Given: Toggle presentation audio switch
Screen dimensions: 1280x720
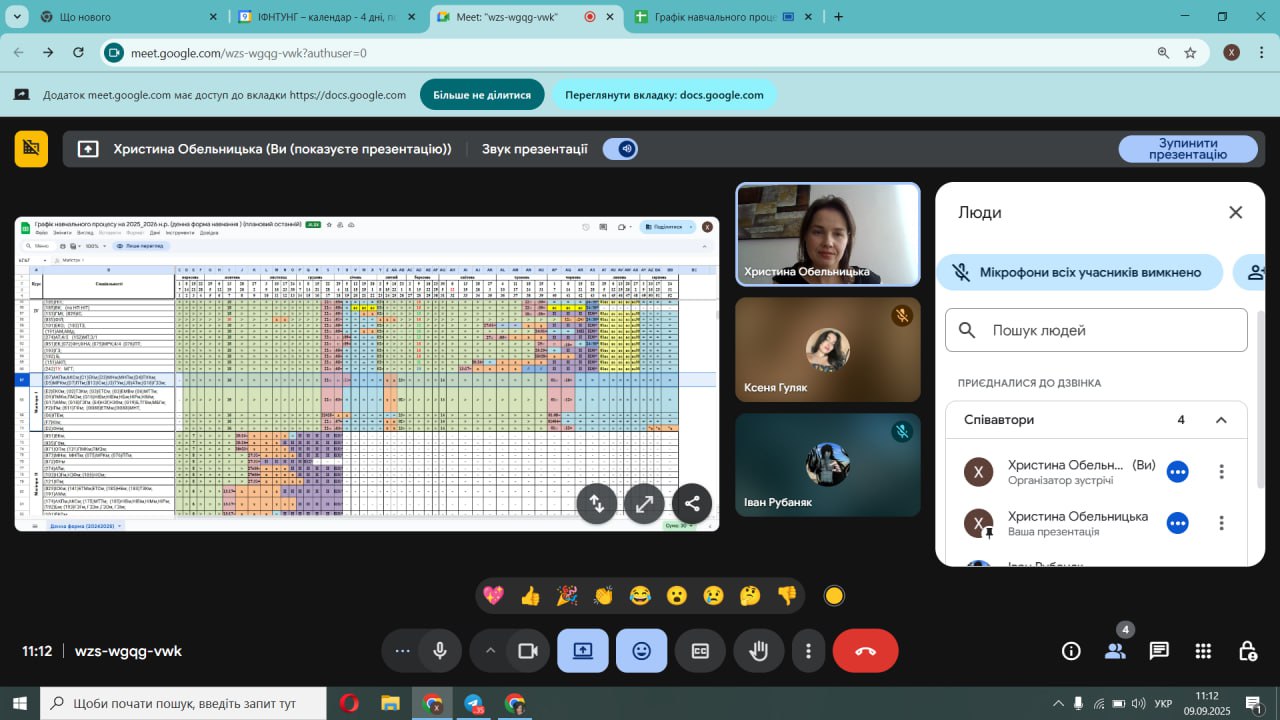Looking at the screenshot, I should point(620,149).
